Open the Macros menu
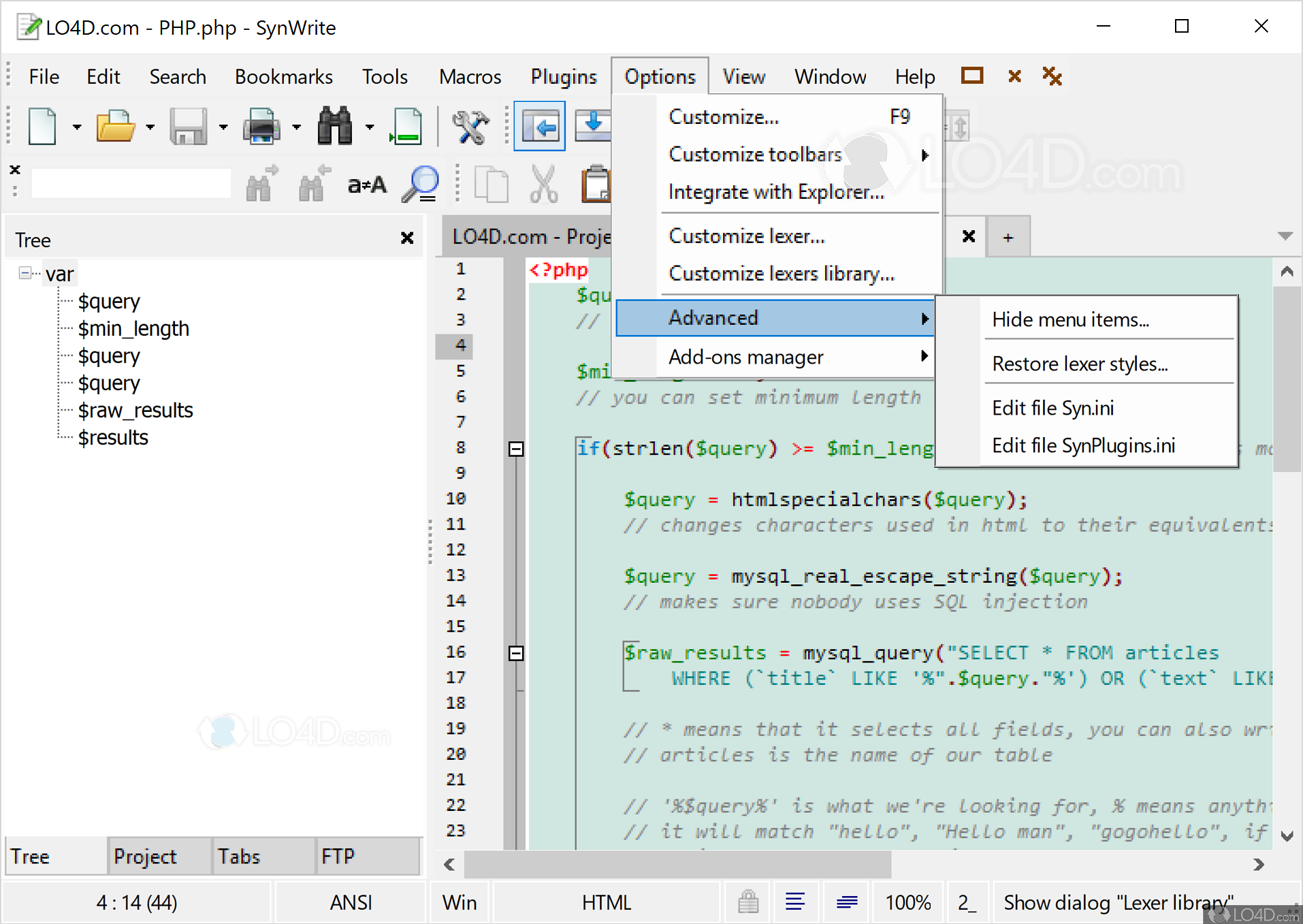The image size is (1303, 924). tap(469, 76)
